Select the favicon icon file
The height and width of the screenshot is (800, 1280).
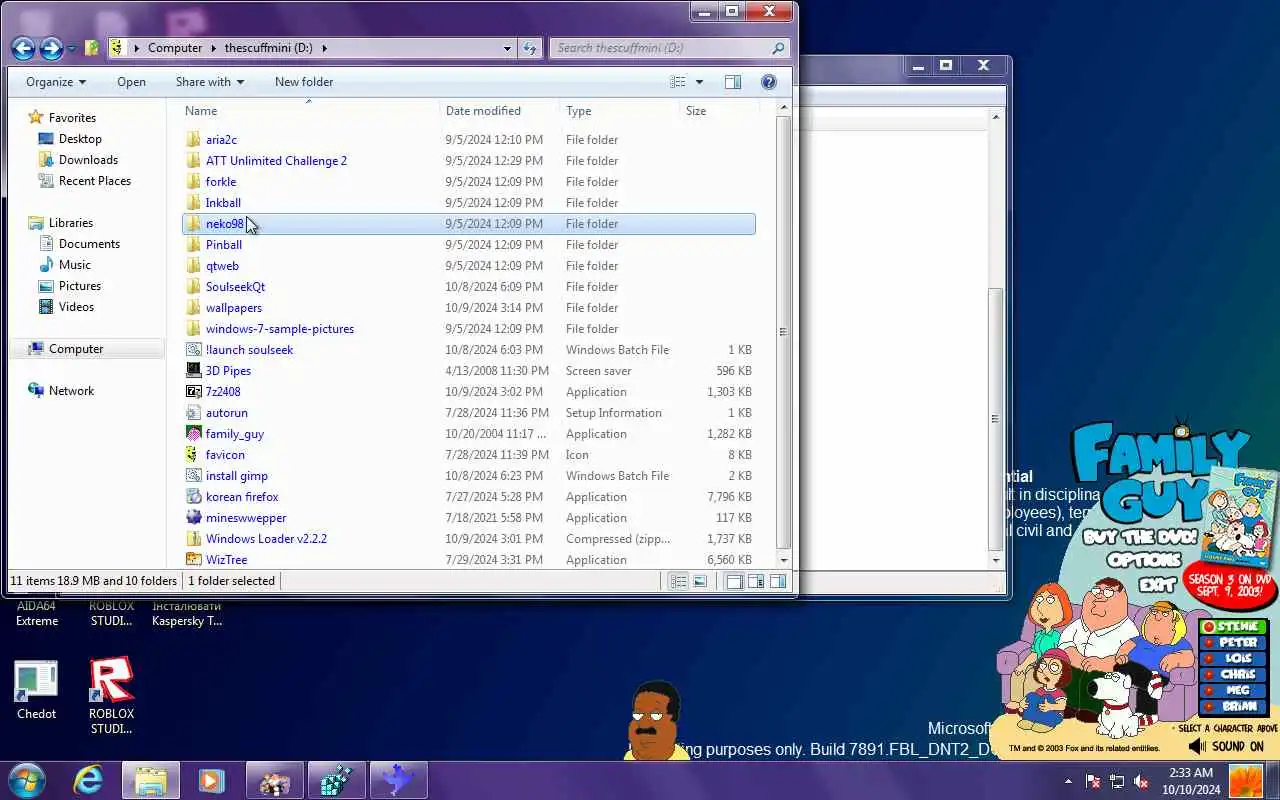point(194,455)
